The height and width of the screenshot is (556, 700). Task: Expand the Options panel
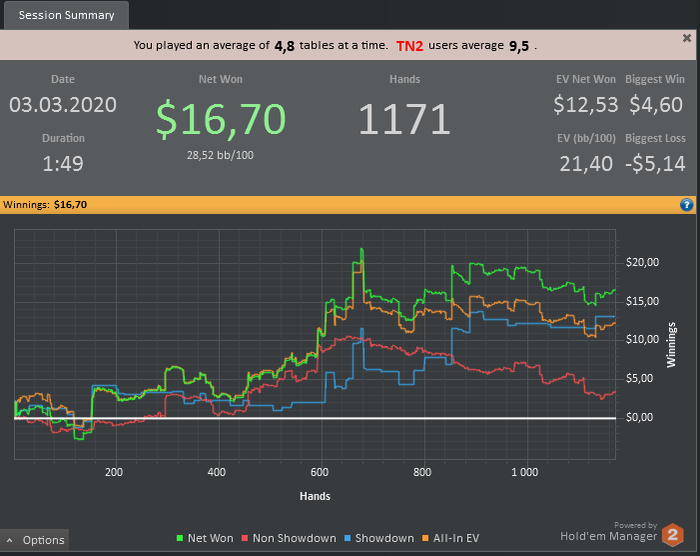35,540
